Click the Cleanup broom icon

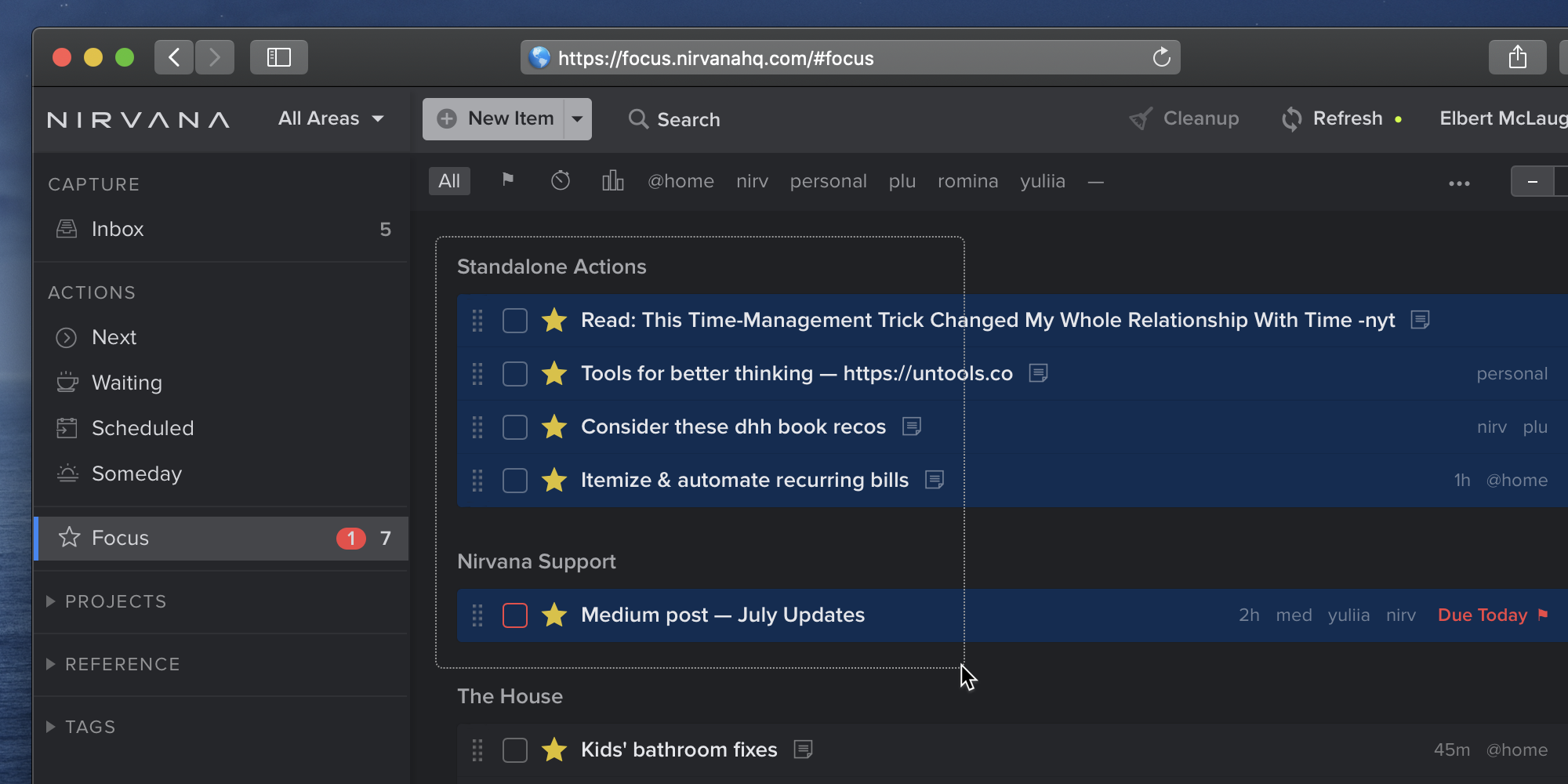(x=1141, y=119)
